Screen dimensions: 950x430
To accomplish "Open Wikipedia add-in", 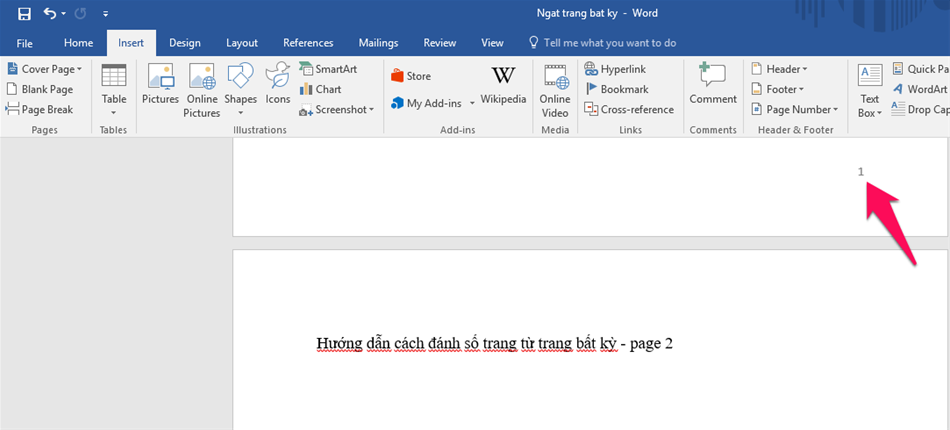I will coord(503,85).
